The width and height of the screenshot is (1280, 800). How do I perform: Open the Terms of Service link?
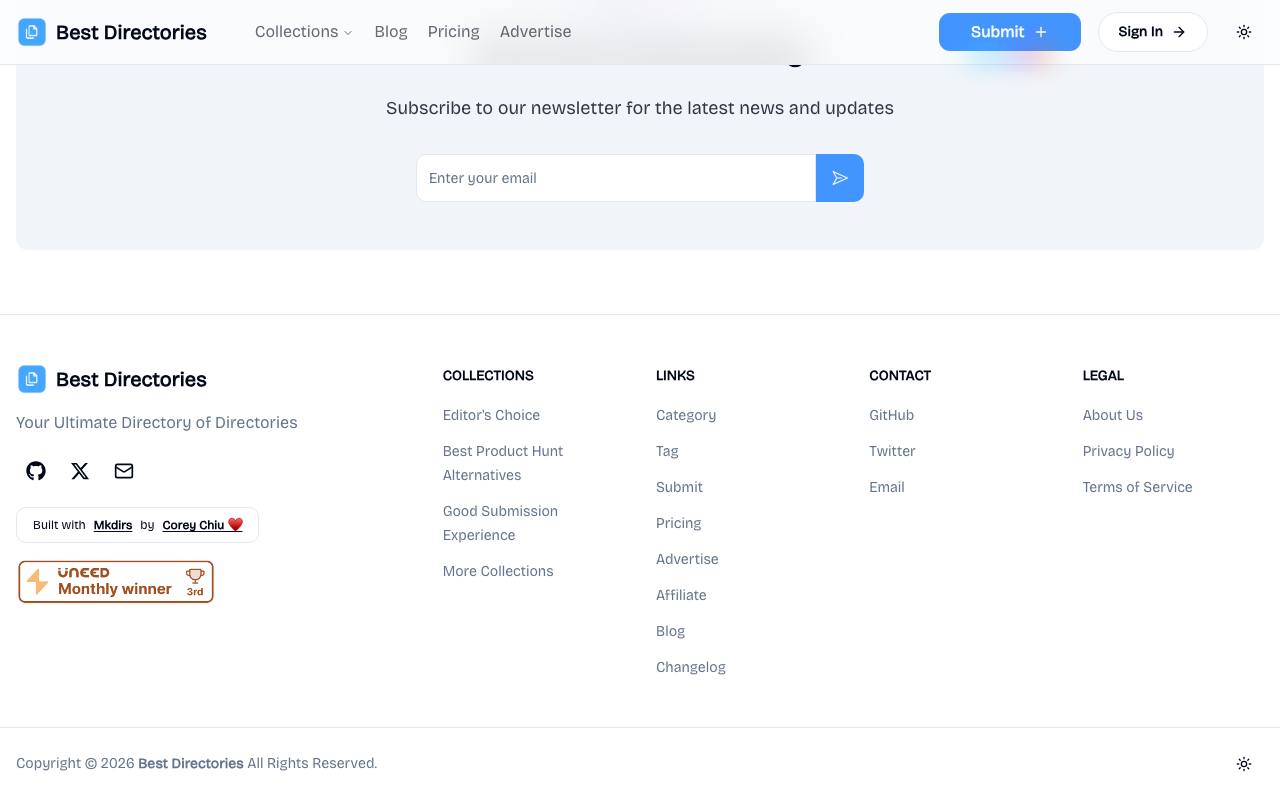(1137, 487)
